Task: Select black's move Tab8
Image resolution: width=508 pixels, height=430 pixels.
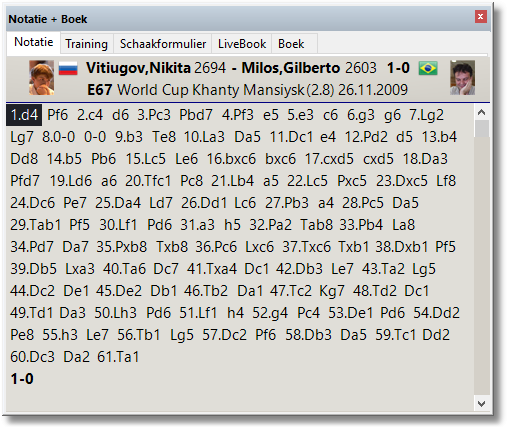Action: pyautogui.click(x=316, y=225)
